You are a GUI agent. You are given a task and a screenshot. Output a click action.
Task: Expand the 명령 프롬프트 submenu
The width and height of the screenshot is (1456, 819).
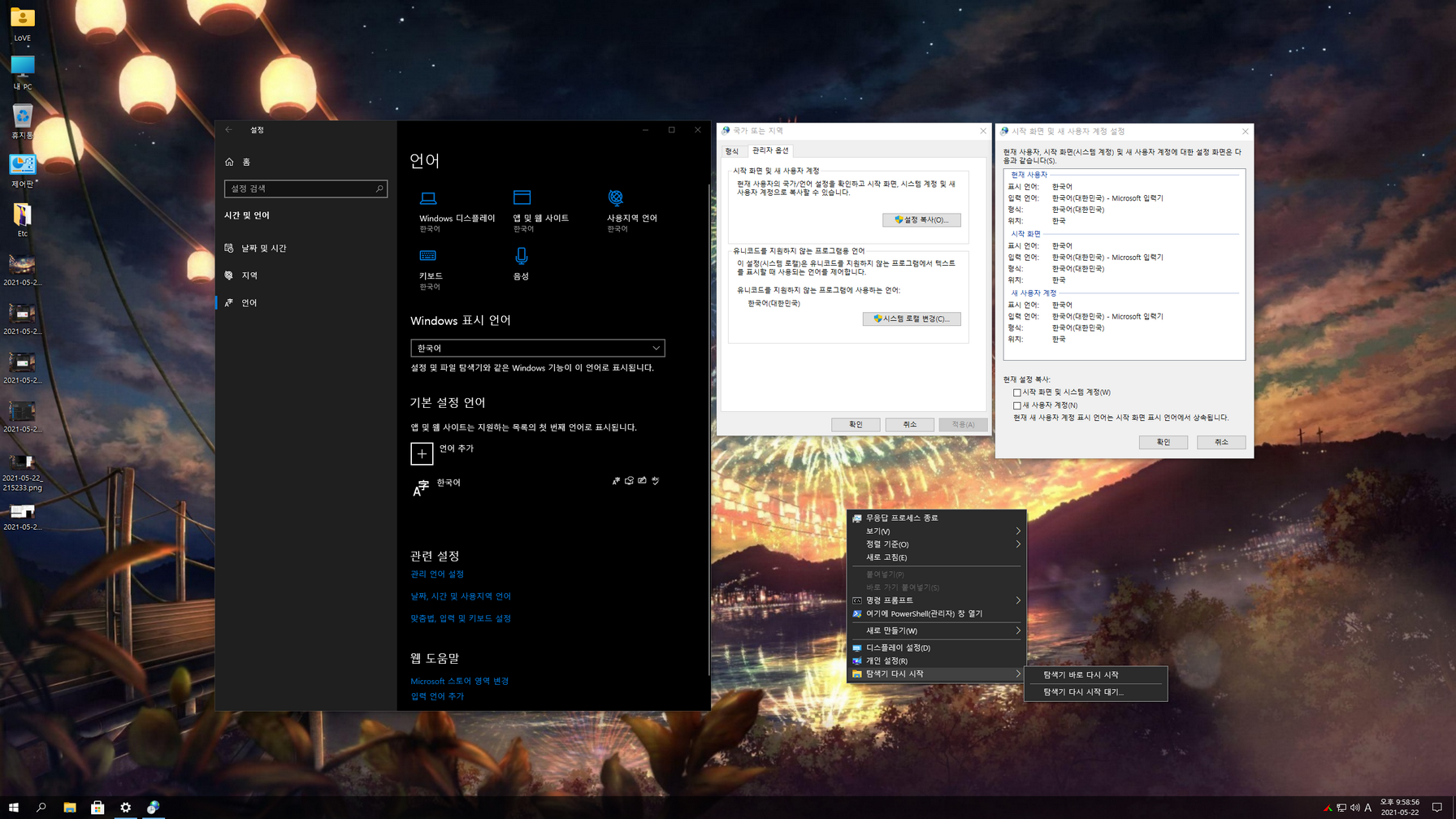tap(936, 600)
